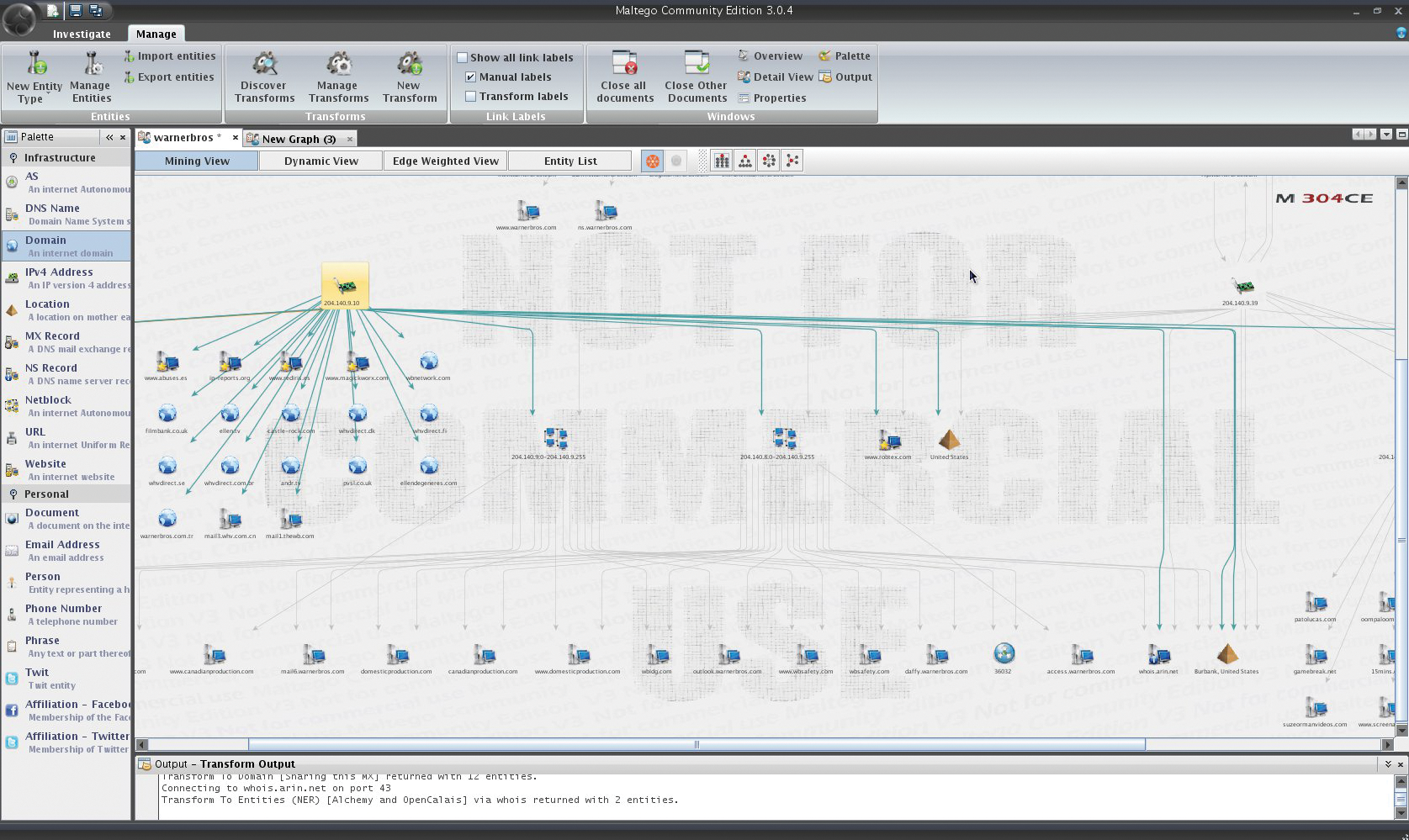
Task: Disable the Manual labels checkbox
Action: tap(469, 77)
